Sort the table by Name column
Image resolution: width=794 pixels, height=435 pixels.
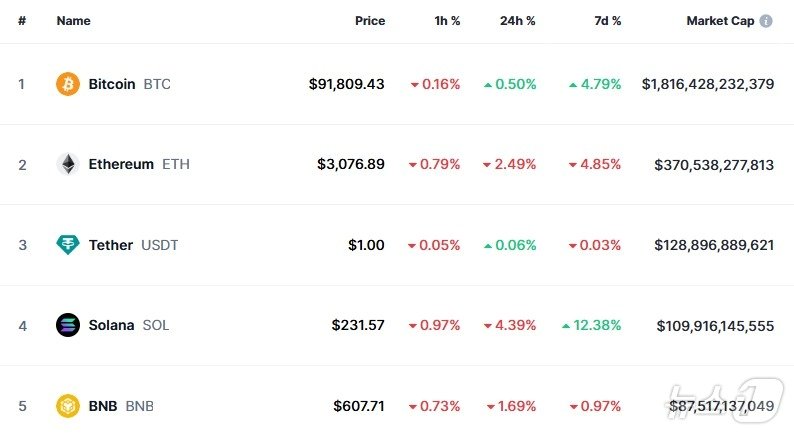[x=73, y=21]
